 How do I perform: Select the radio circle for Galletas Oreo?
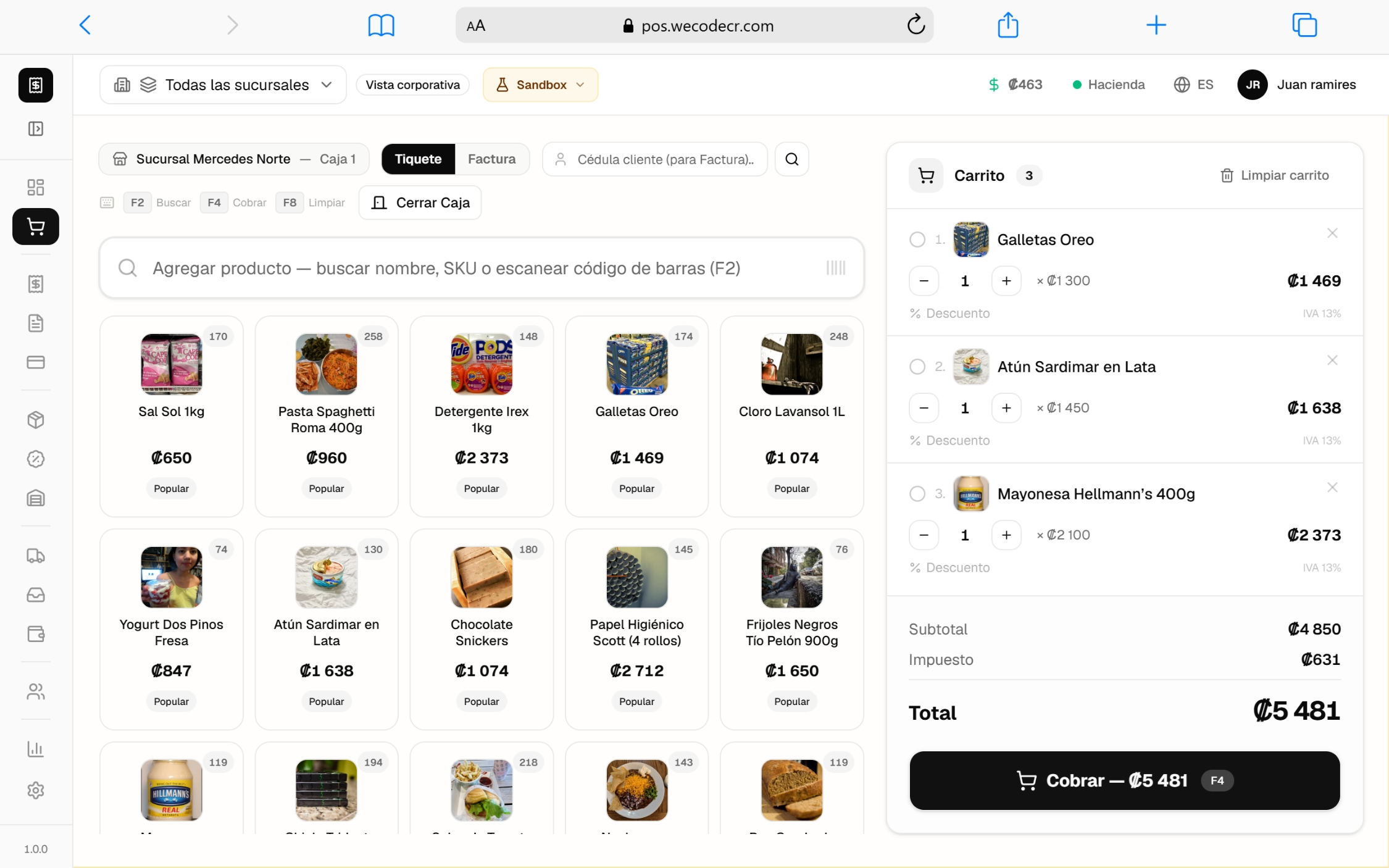click(917, 240)
